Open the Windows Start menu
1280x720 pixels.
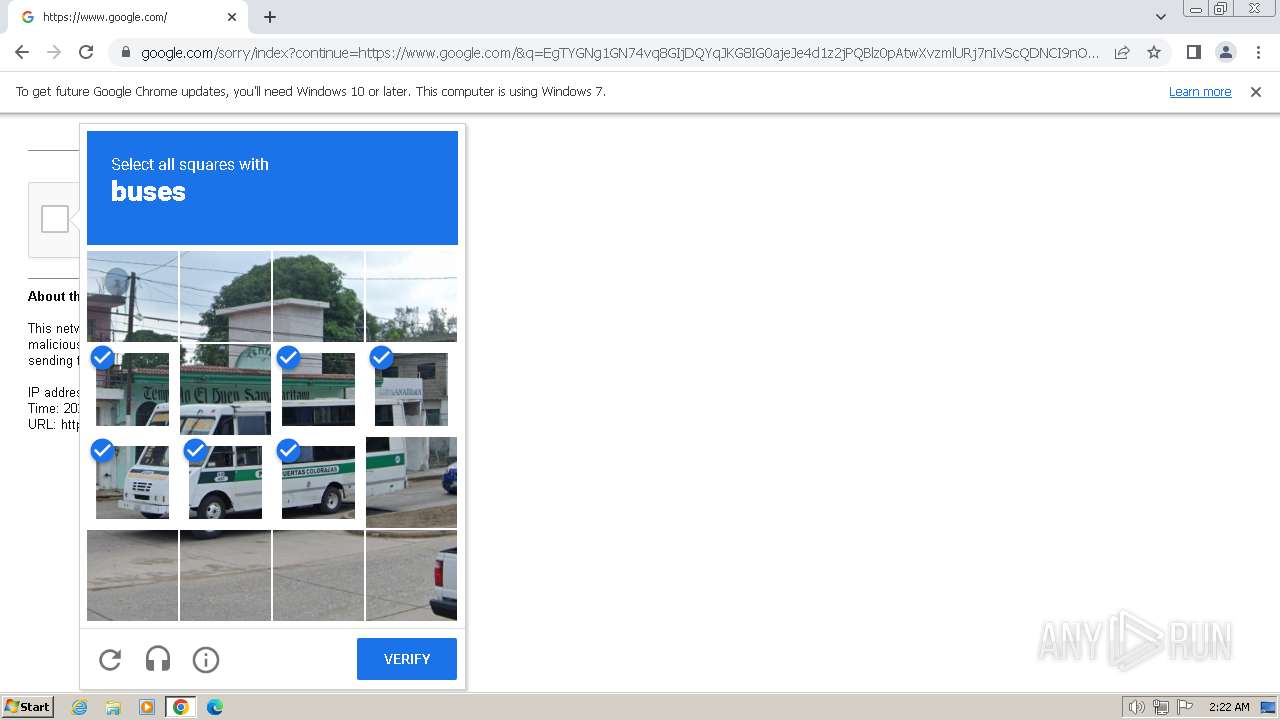coord(28,707)
